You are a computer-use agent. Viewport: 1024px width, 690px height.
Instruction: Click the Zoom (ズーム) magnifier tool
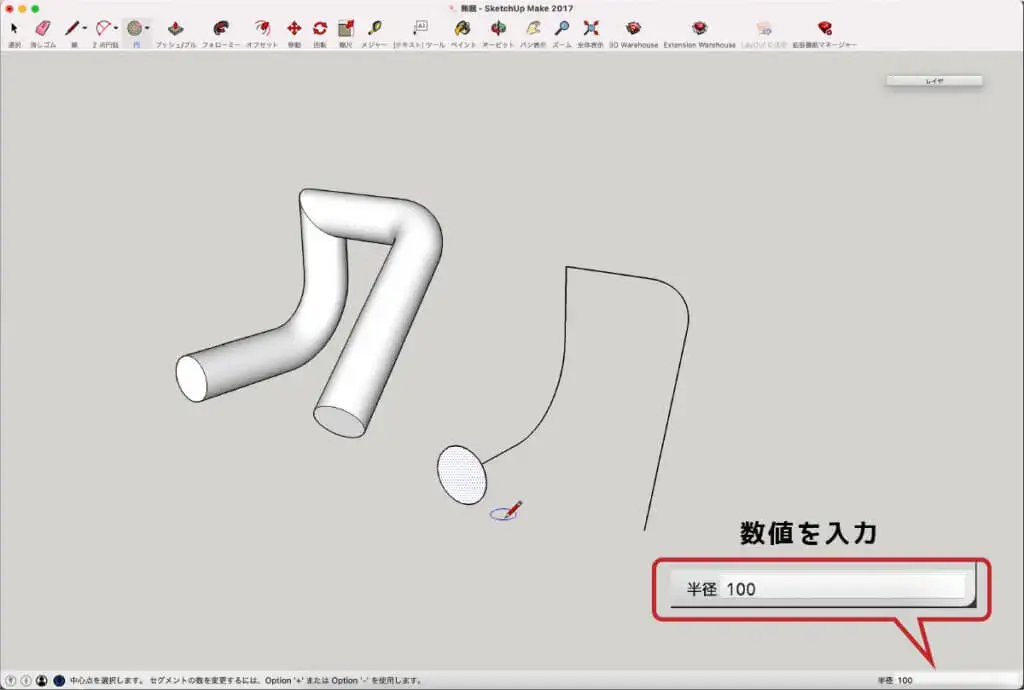[x=562, y=29]
